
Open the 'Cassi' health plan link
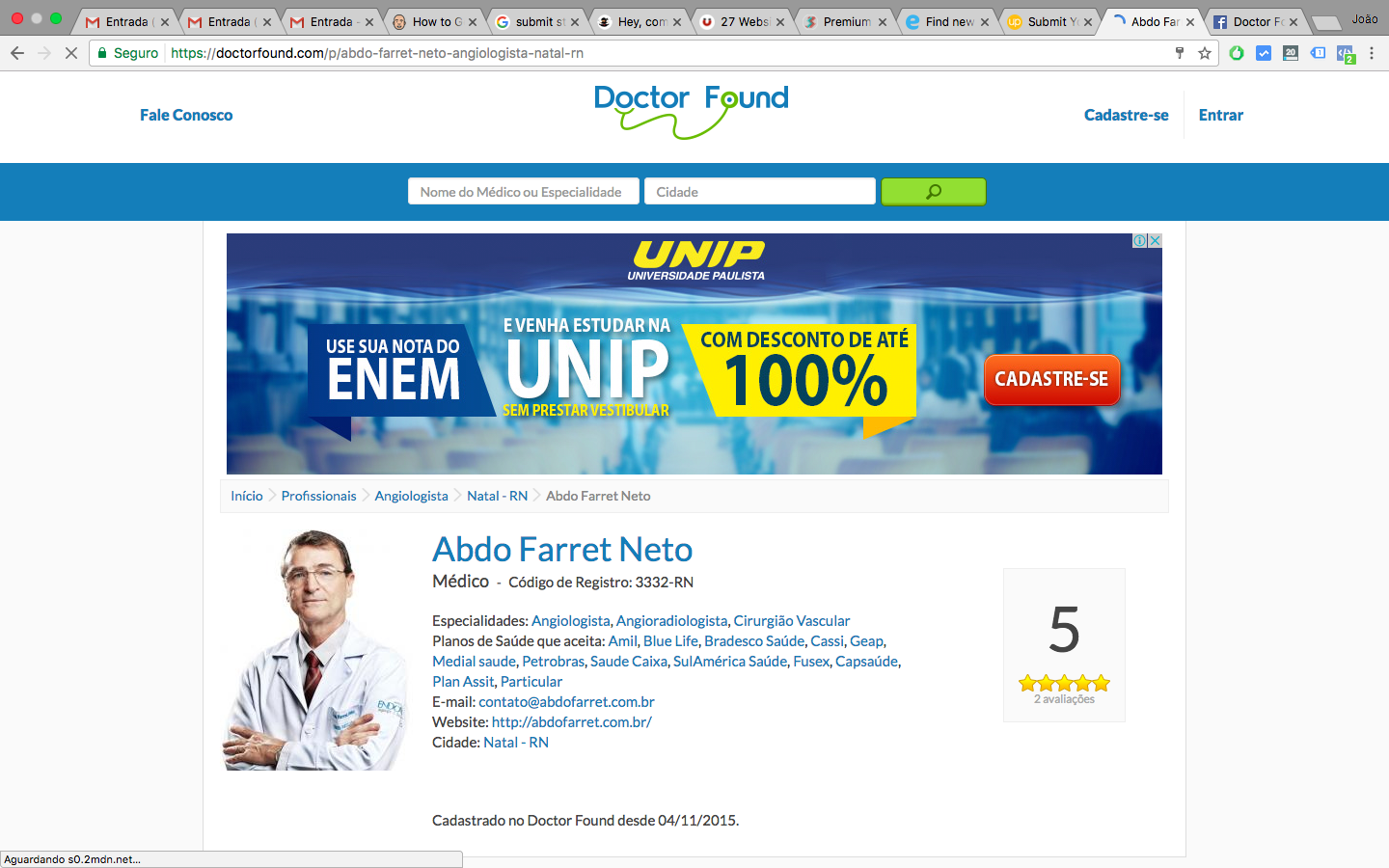(x=827, y=641)
